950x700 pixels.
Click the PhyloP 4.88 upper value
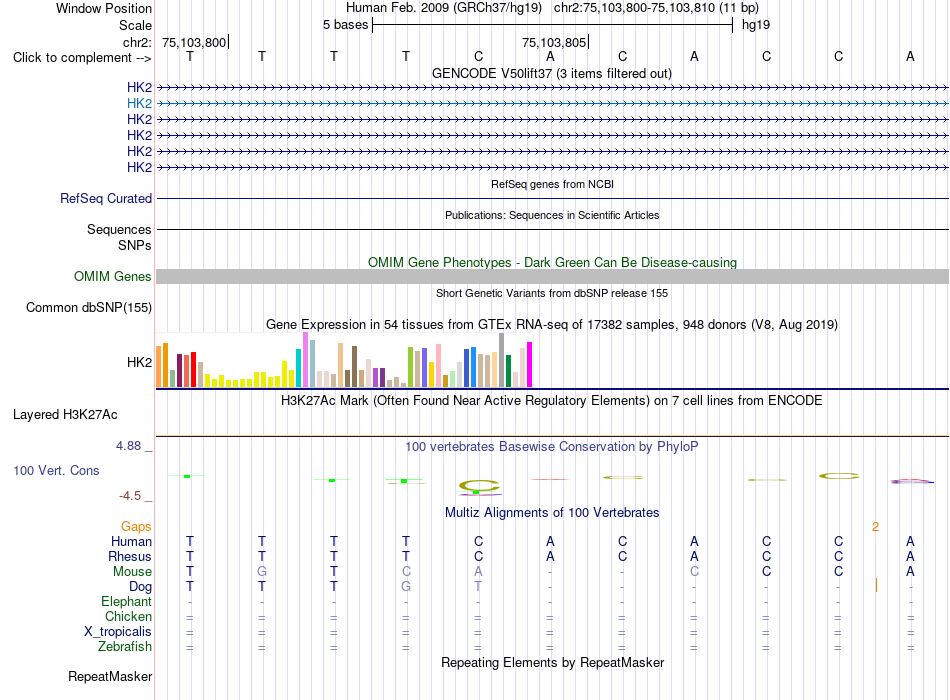click(128, 446)
